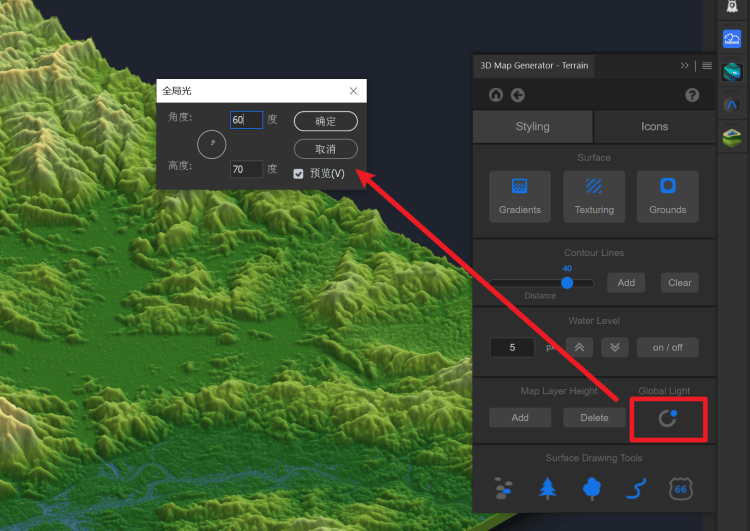Viewport: 750px width, 531px height.
Task: Click the Home icon in Terrain panel
Action: point(496,95)
